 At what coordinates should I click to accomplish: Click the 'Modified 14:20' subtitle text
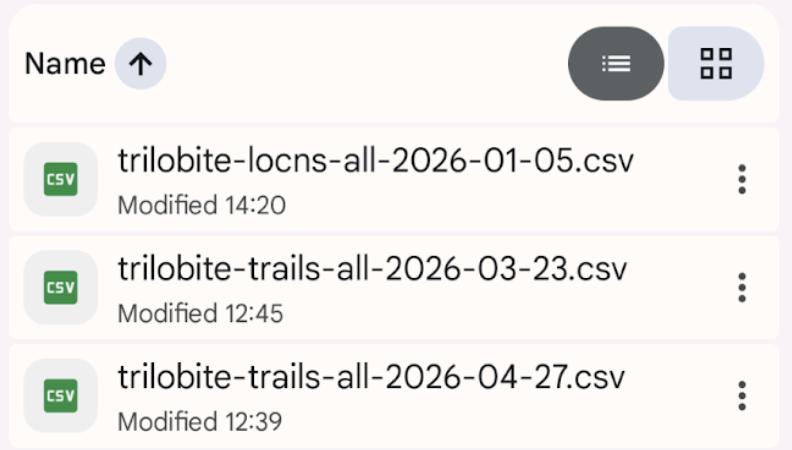[x=201, y=206]
